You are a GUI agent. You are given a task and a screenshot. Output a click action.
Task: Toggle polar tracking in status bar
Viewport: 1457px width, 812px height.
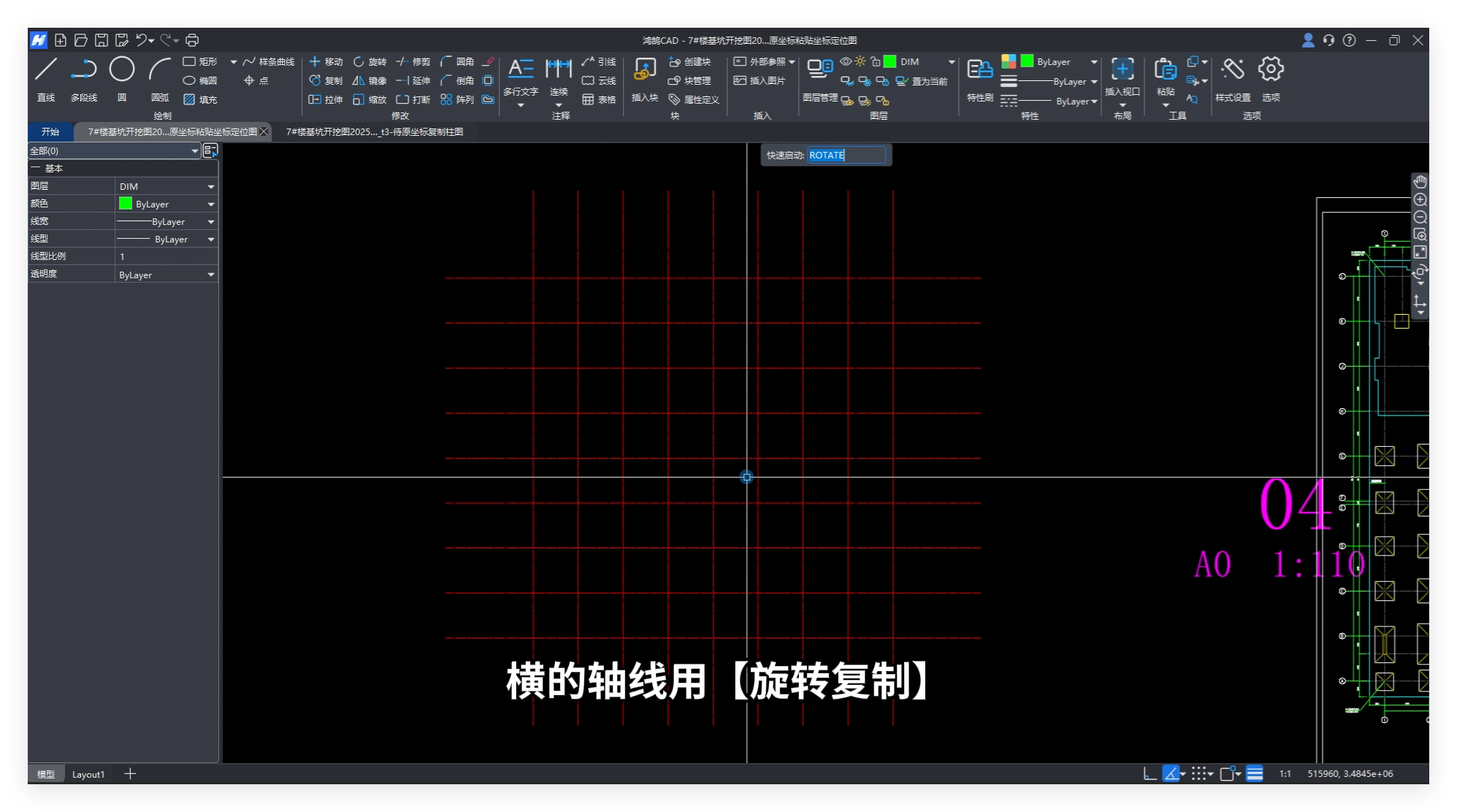1171,774
